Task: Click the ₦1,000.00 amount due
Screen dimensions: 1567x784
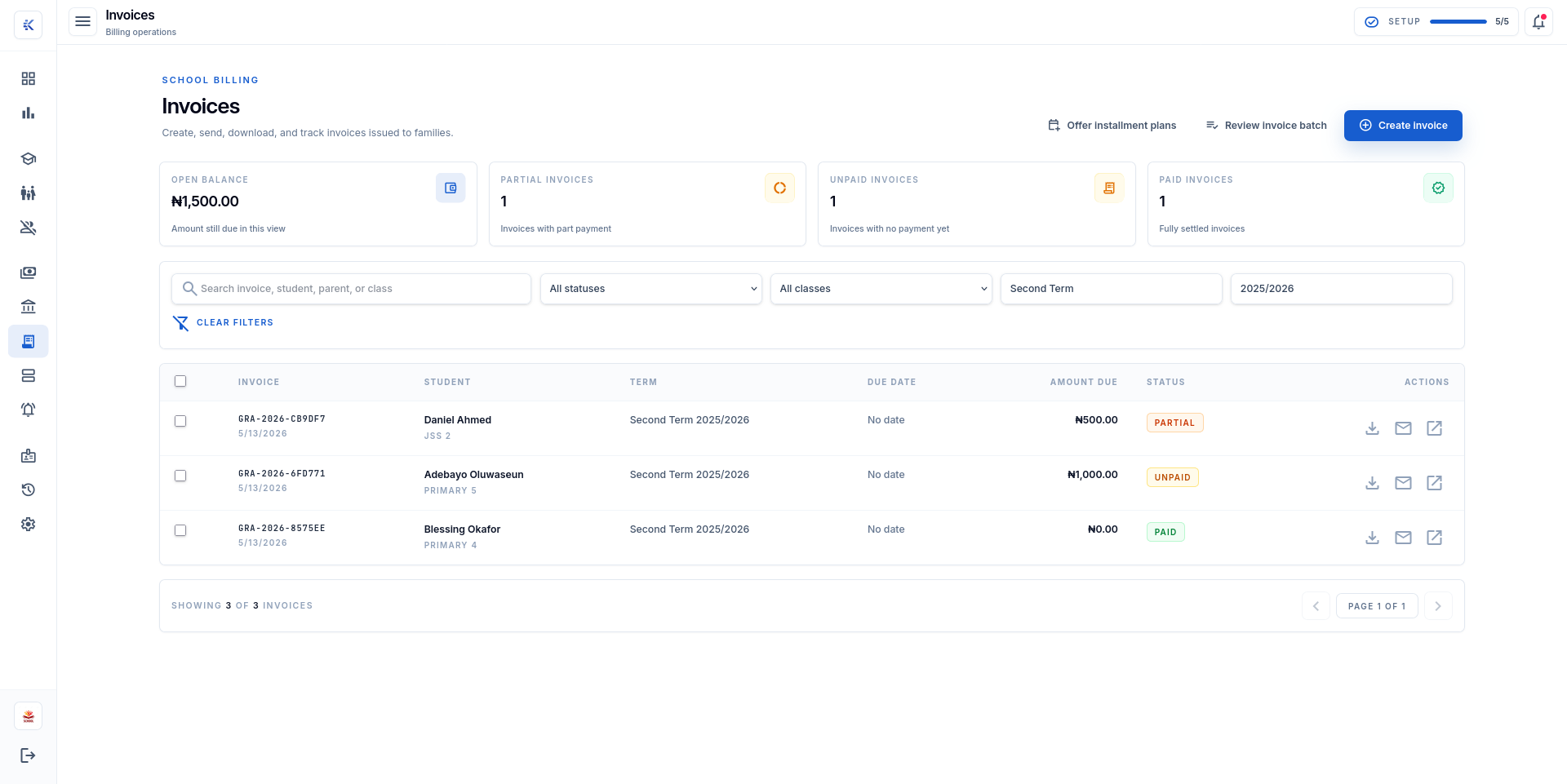Action: (x=1093, y=475)
